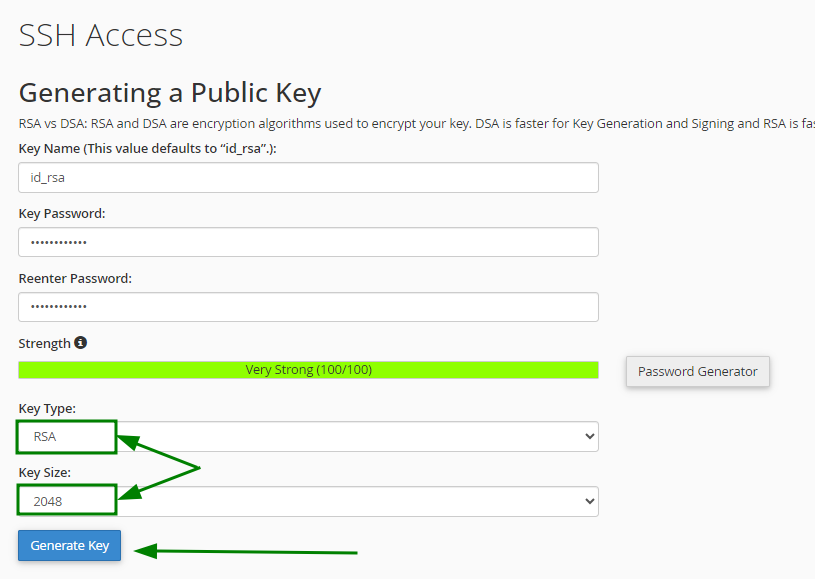Select the RSA value in Key Type

45,437
